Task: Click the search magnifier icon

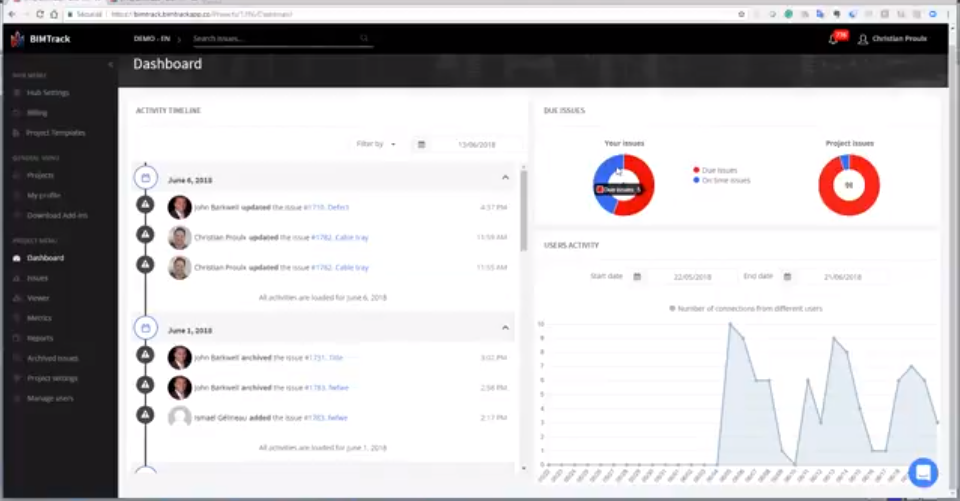Action: [x=364, y=38]
